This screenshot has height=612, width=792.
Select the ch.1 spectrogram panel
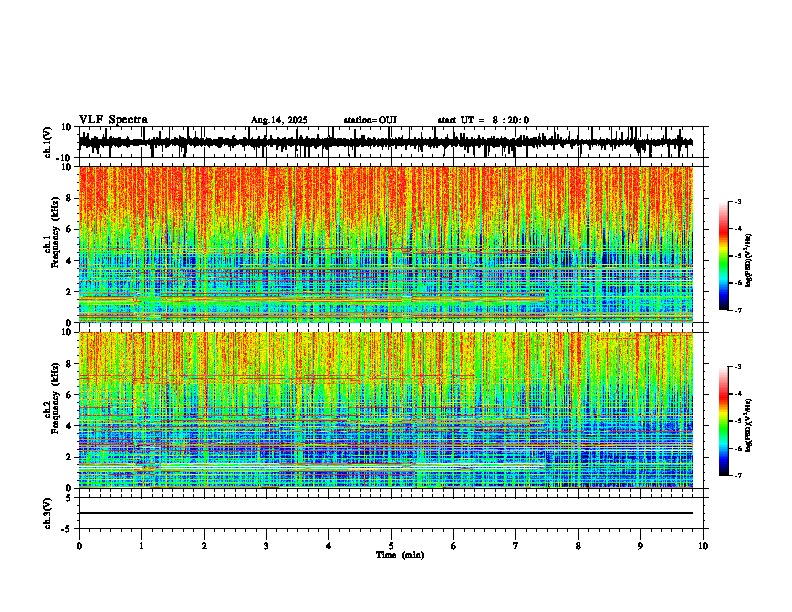tap(386, 244)
